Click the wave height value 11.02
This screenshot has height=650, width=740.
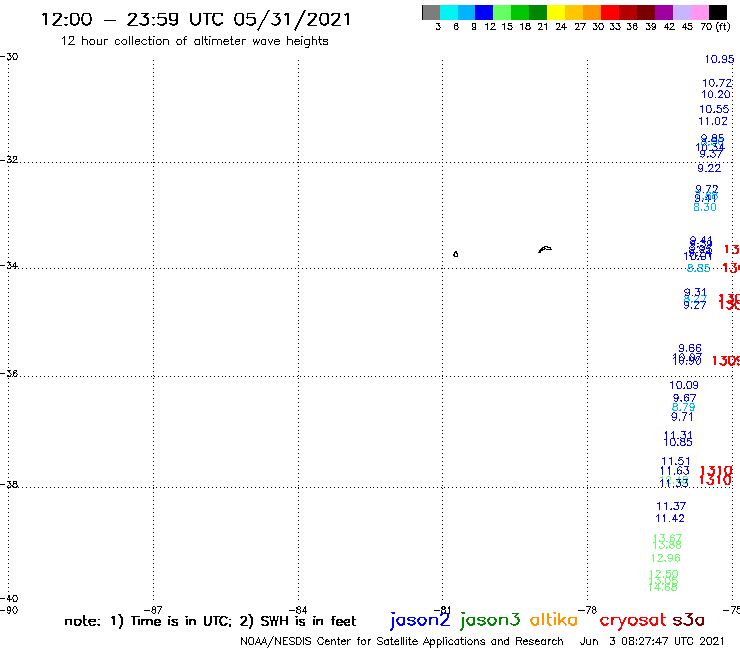713,121
